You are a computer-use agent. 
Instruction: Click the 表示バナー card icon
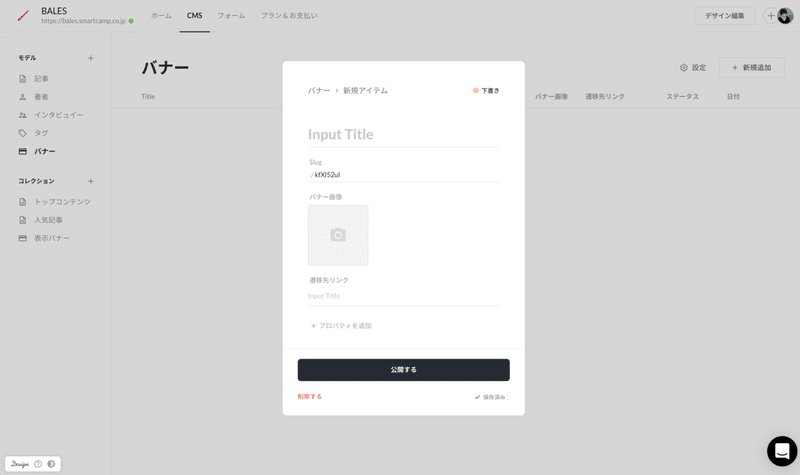pos(22,238)
